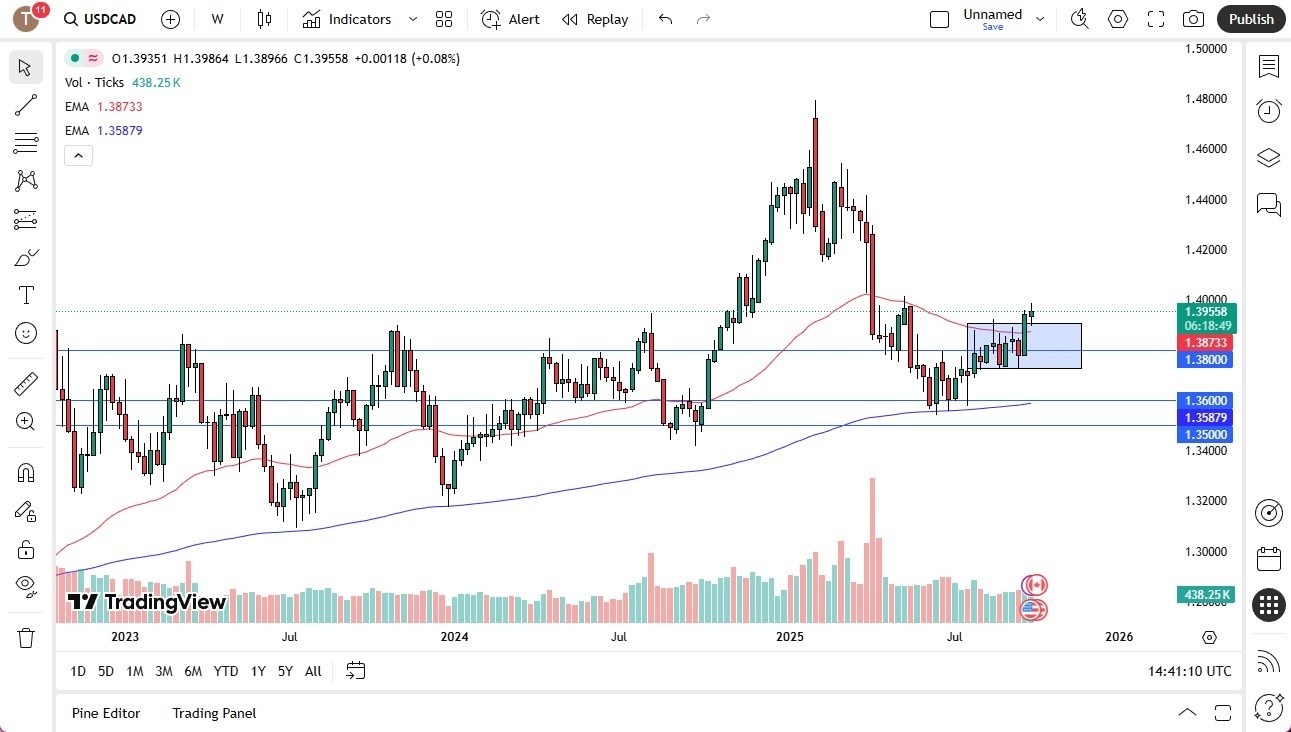Select the text annotation tool
This screenshot has height=732, width=1291.
25,294
